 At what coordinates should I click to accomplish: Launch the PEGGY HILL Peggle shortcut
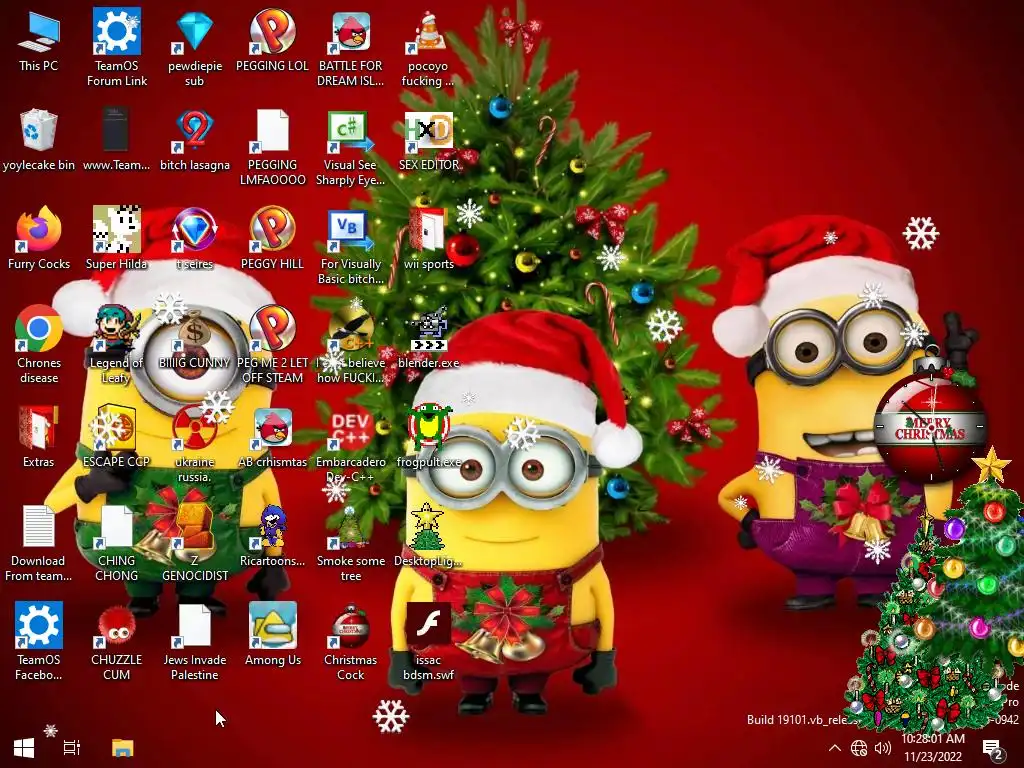coord(272,238)
